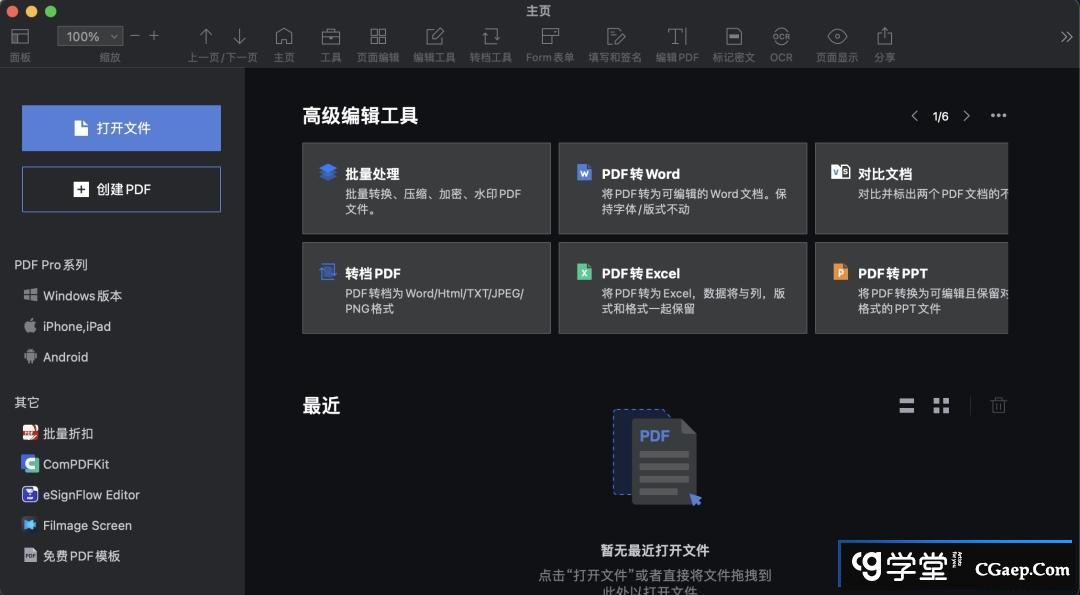Open the 编辑PDF text tool

click(x=677, y=37)
